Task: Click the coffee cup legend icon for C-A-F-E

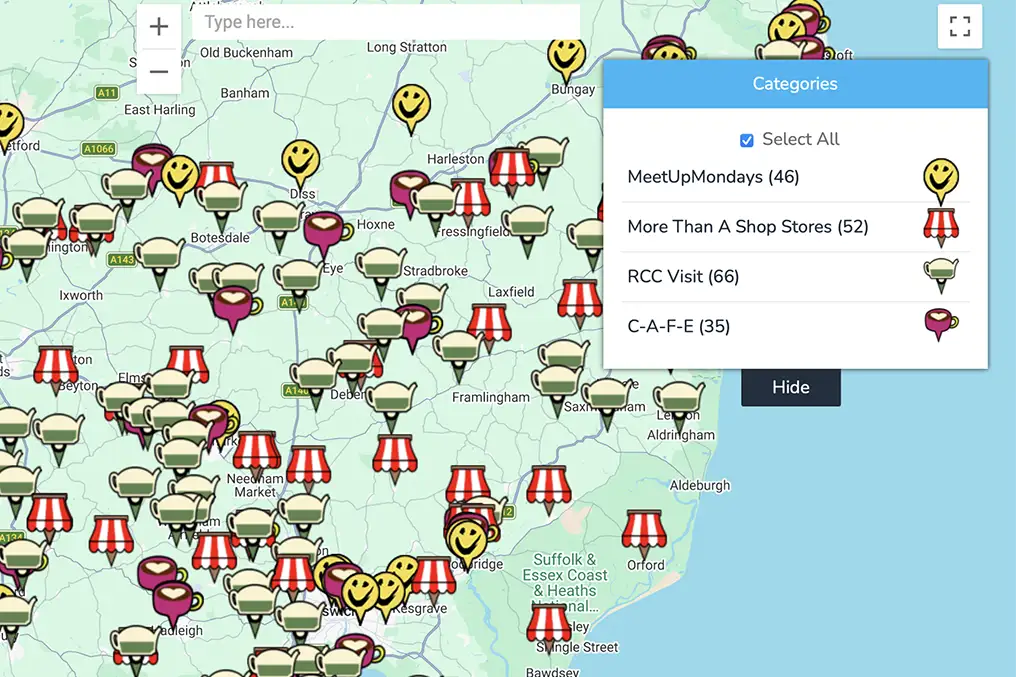Action: [x=941, y=324]
